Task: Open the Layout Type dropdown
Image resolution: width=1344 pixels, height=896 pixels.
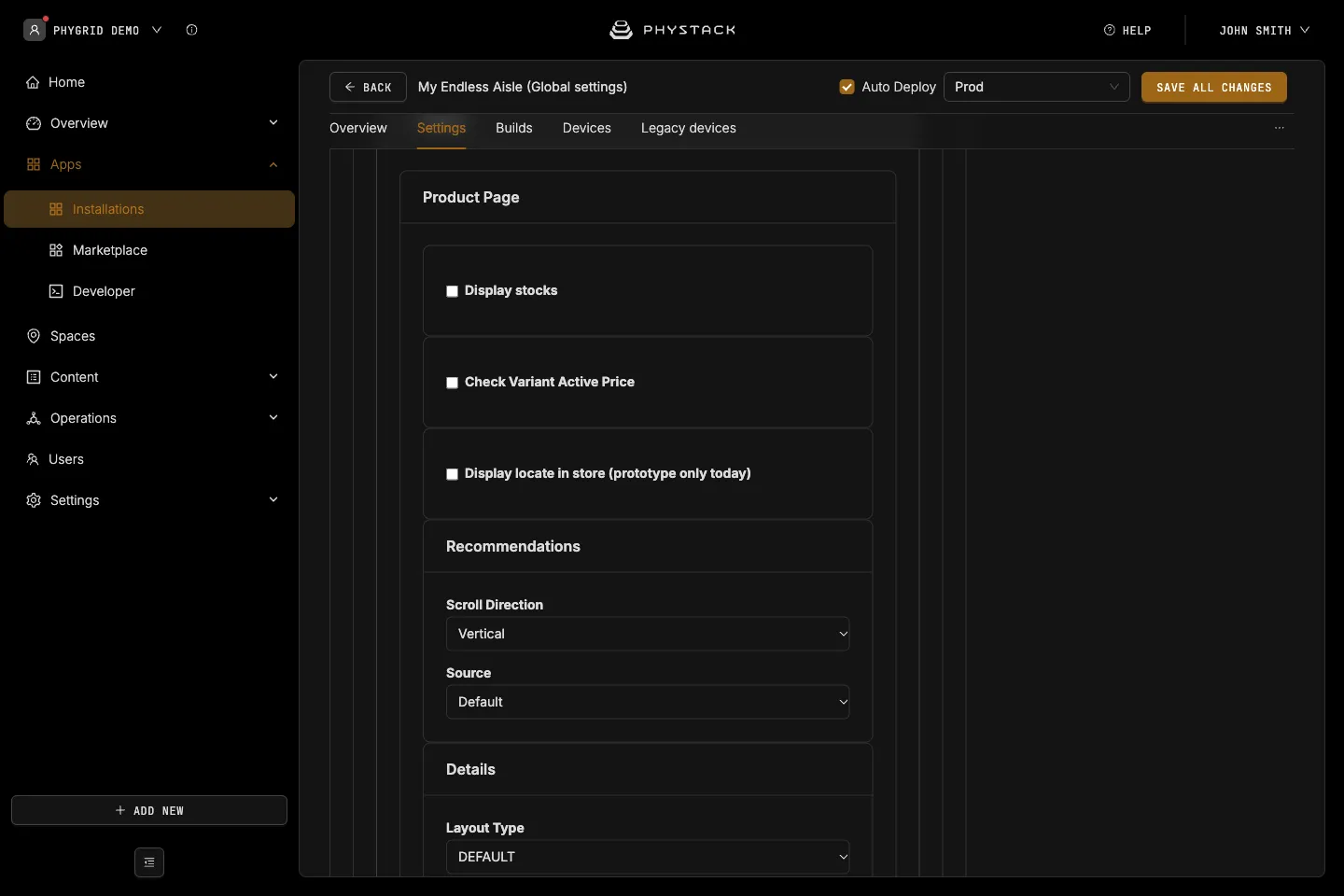Action: 648,857
